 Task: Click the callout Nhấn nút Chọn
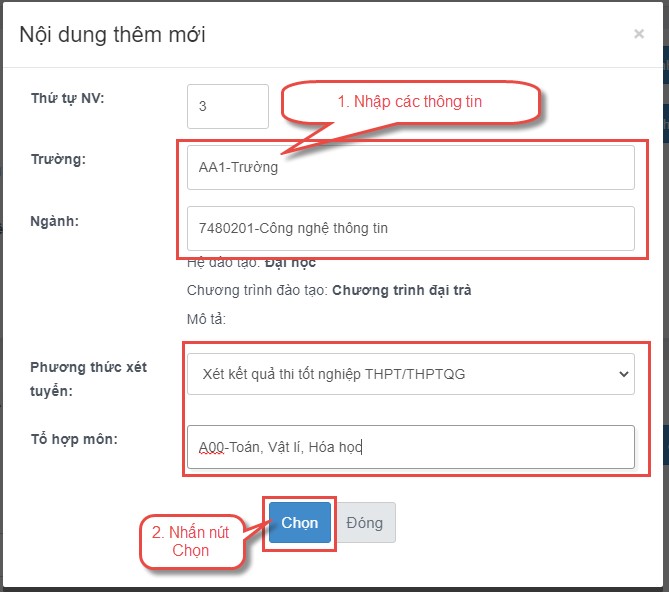190,541
